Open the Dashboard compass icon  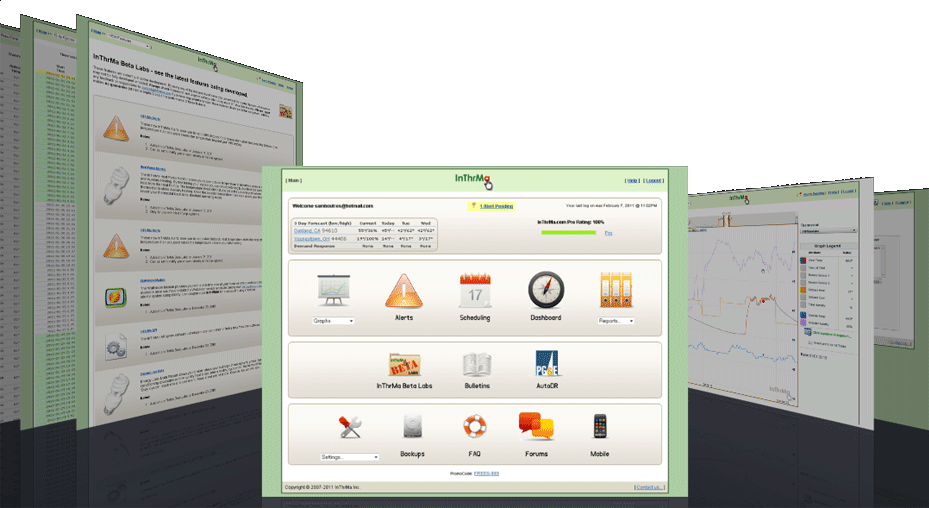[546, 290]
